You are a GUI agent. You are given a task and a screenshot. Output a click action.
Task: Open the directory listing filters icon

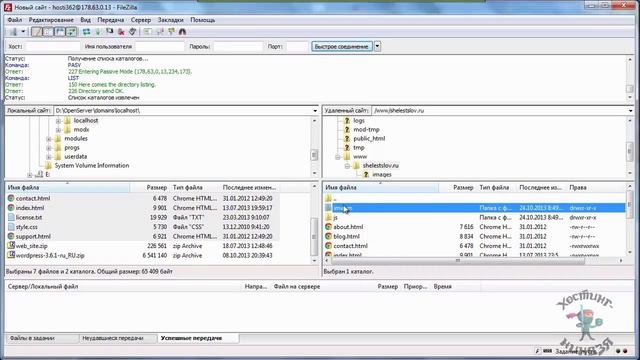coord(148,32)
